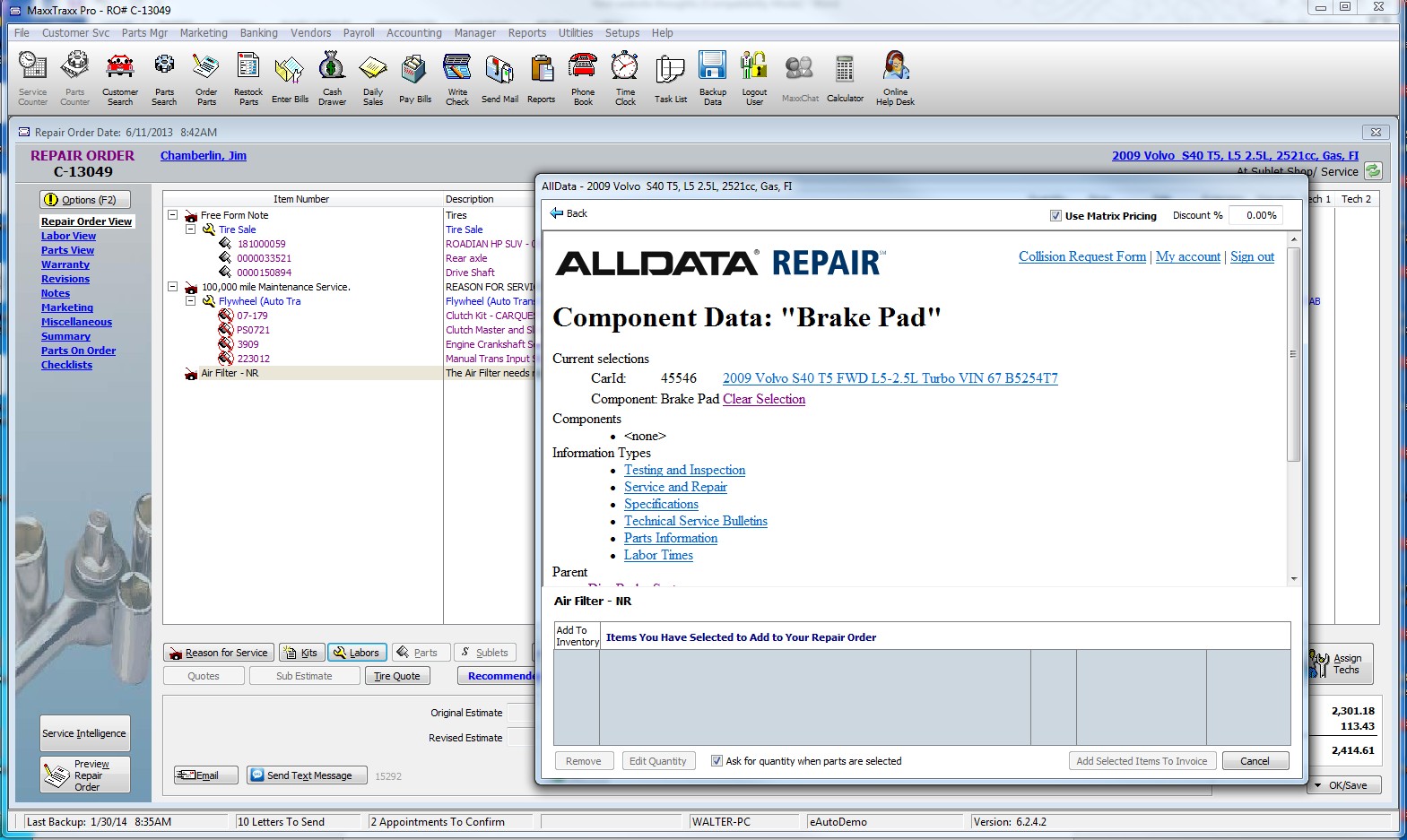Open the Utilities menu
The height and width of the screenshot is (840, 1407).
[x=575, y=33]
